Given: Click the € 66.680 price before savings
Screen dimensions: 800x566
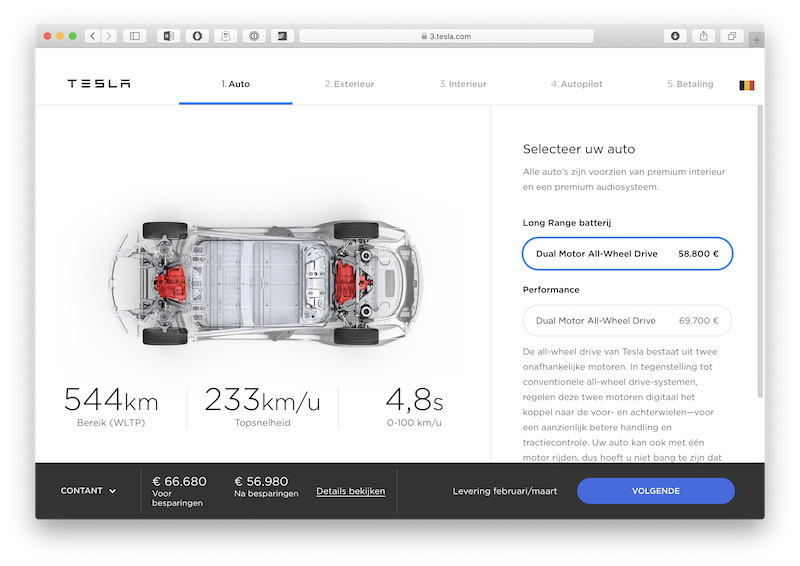Looking at the screenshot, I should point(179,481).
